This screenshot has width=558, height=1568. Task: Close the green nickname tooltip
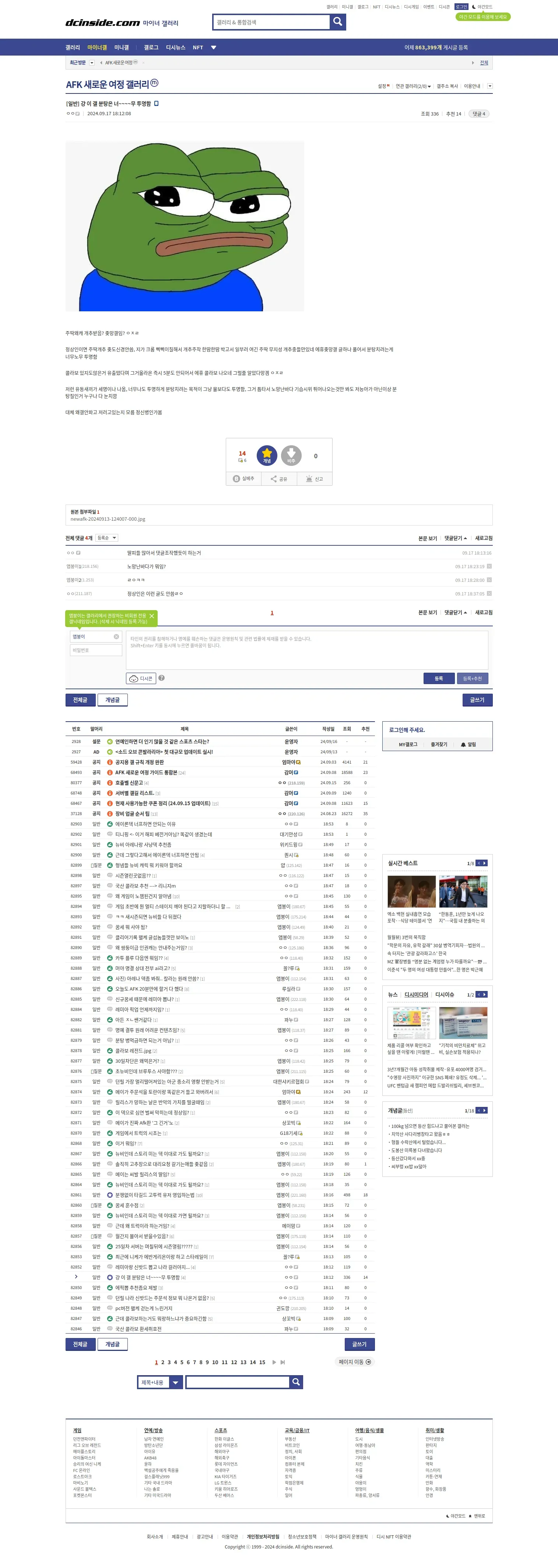(x=152, y=616)
